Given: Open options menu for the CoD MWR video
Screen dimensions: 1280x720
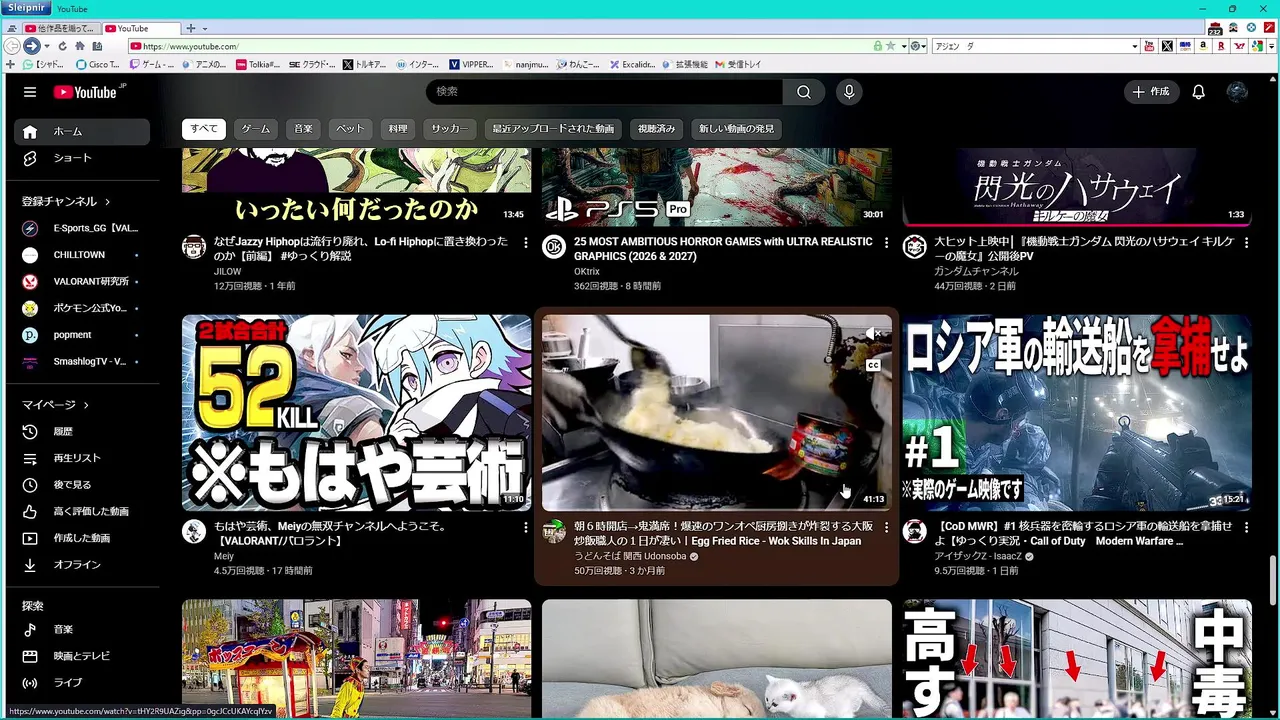Looking at the screenshot, I should tap(1246, 527).
